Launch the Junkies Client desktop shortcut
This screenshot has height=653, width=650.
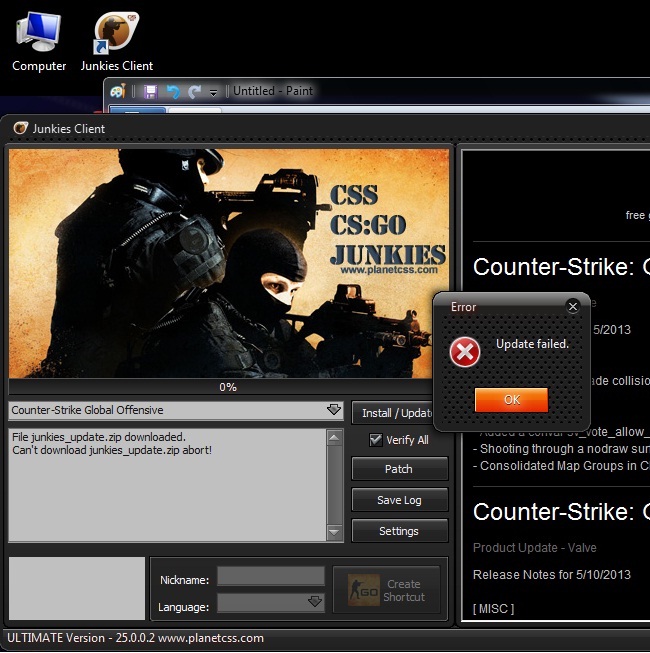[x=117, y=42]
